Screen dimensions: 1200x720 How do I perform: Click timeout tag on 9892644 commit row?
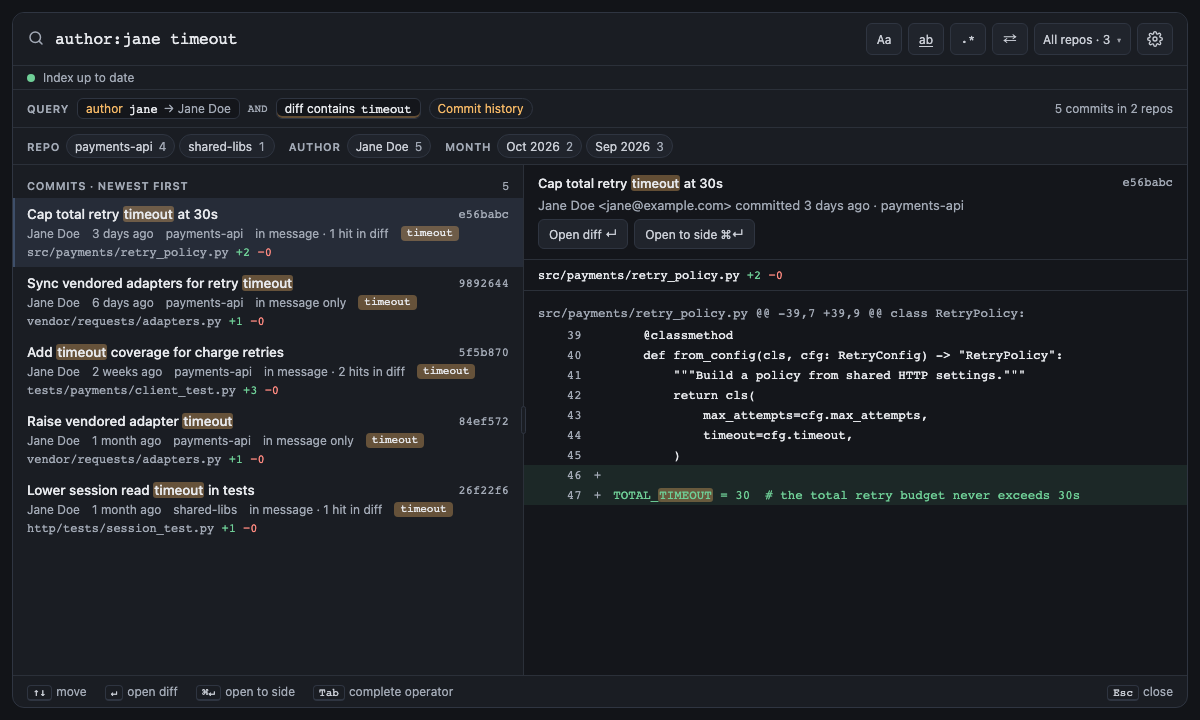coord(387,302)
